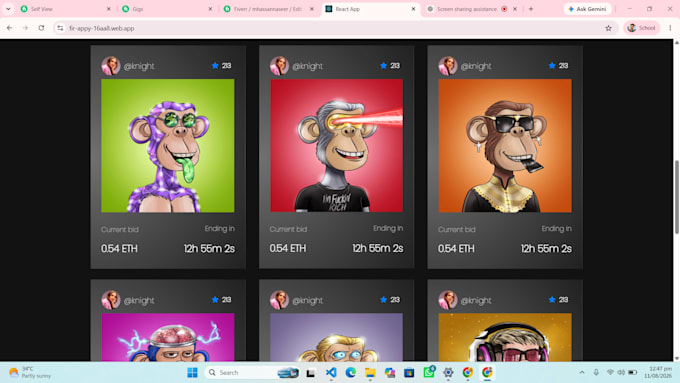680x383 pixels.
Task: Click the page vertical scrollbar thumb
Action: pyautogui.click(x=677, y=197)
